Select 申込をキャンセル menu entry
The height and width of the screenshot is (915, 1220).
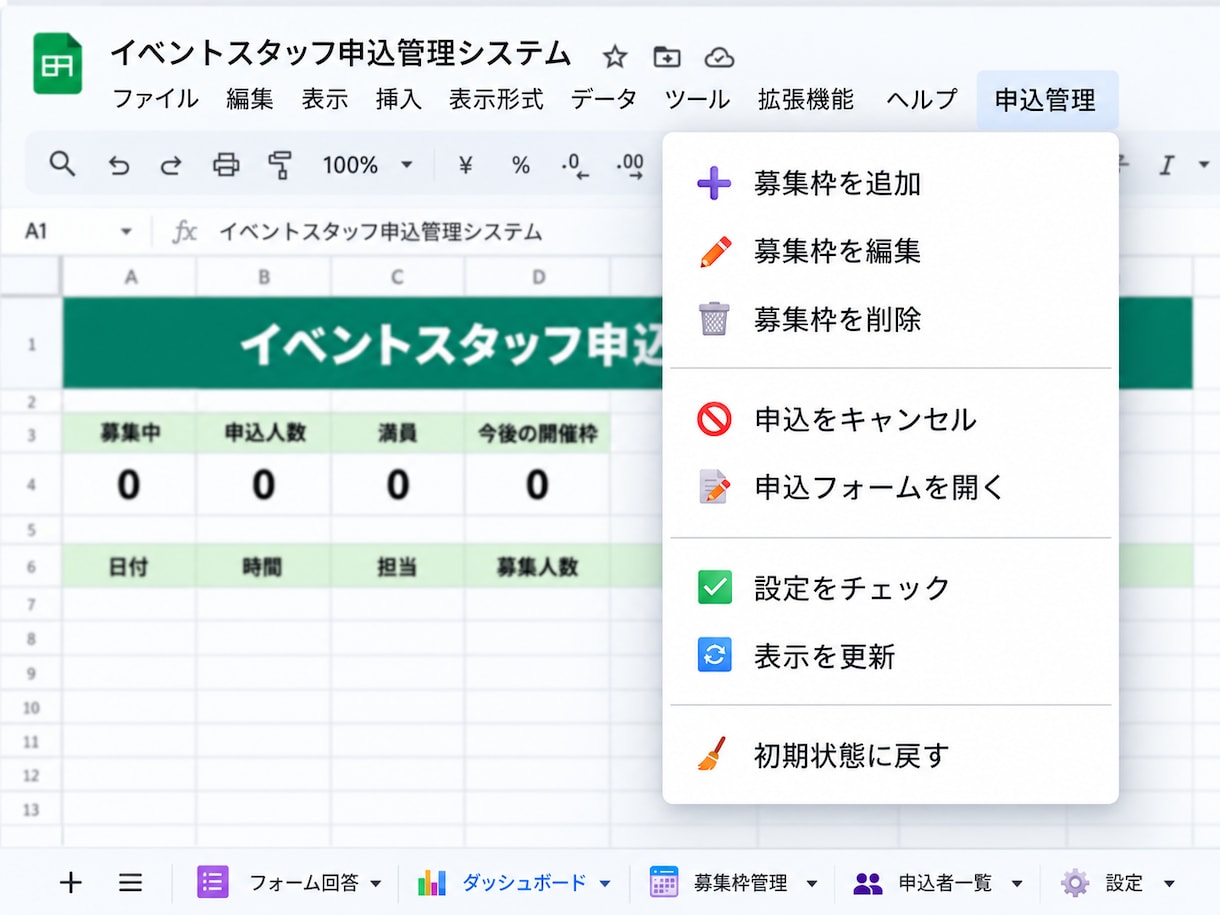point(890,419)
